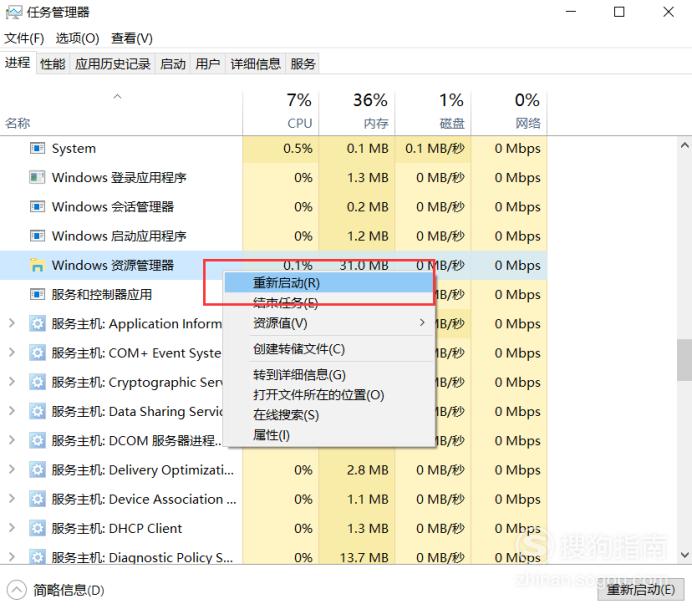Click the gear icon for DCOM 服务器进程 host
Screen dimensions: 692x614
[x=37, y=440]
